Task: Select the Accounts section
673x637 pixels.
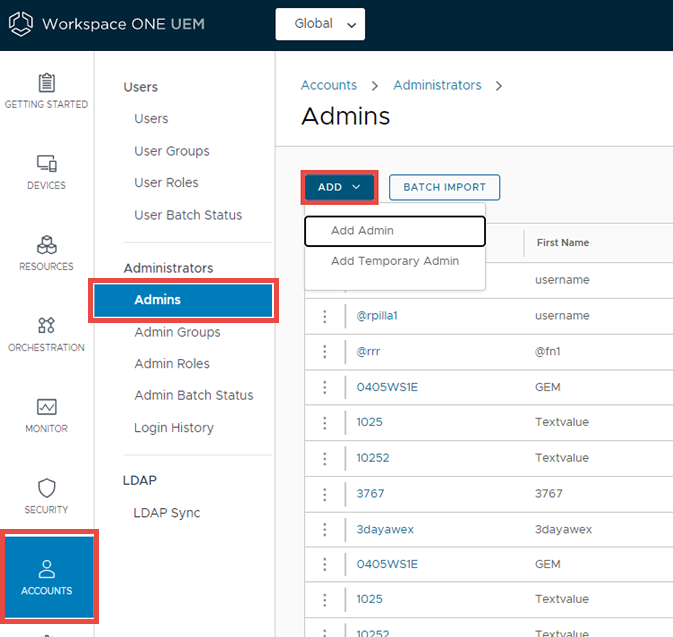Action: (49, 577)
